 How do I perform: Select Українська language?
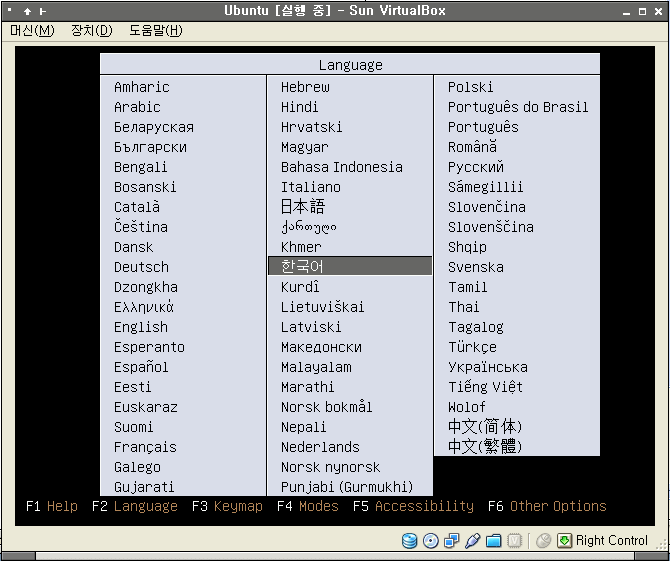pos(488,367)
